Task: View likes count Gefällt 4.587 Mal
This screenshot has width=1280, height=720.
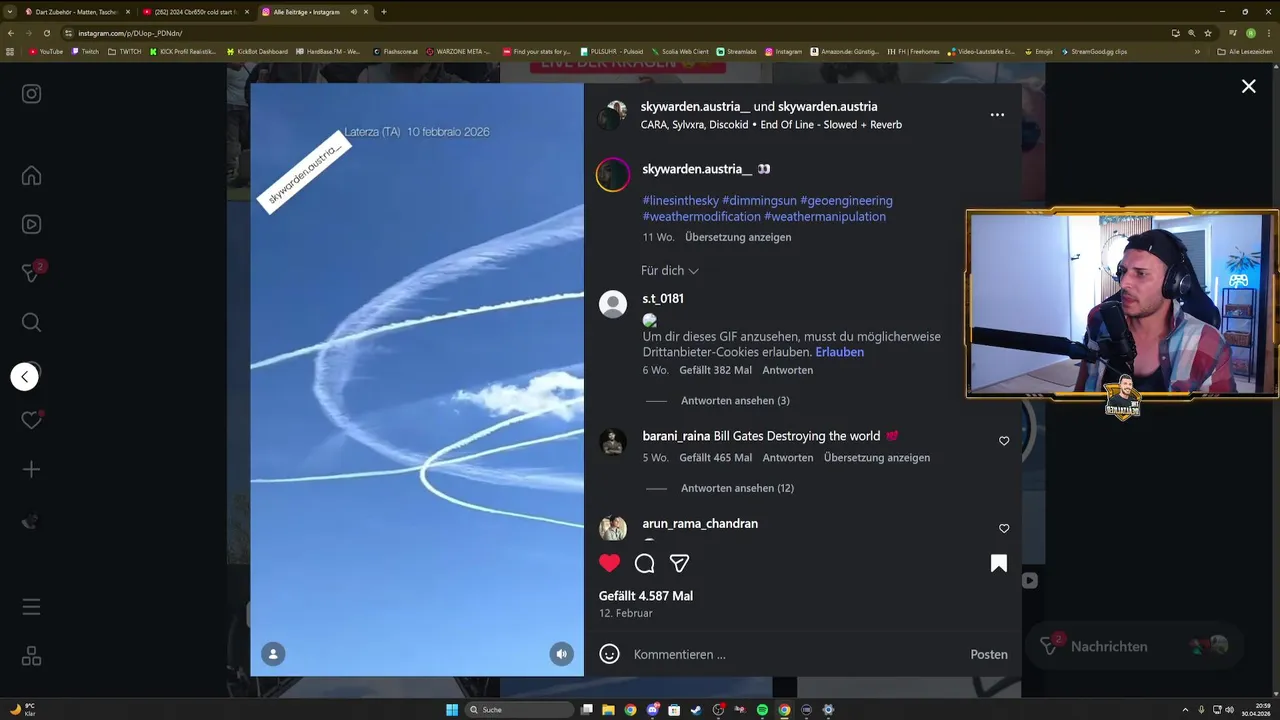Action: coord(646,596)
